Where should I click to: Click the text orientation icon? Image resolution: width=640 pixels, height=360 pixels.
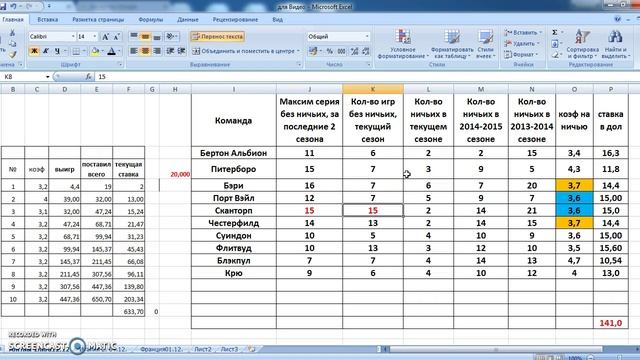(171, 37)
